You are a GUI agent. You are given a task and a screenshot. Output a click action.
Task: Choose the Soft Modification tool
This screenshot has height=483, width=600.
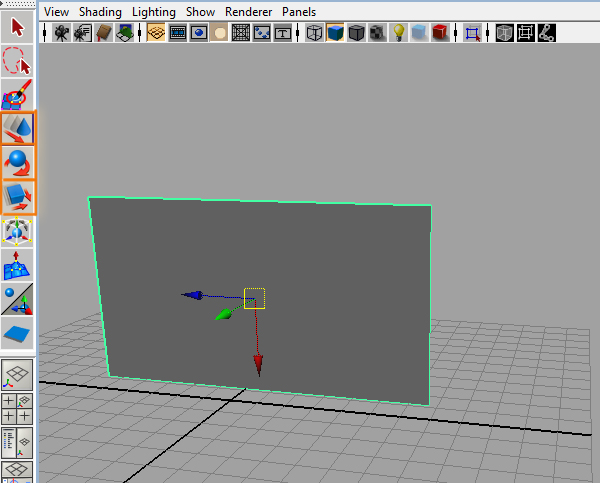click(x=17, y=265)
